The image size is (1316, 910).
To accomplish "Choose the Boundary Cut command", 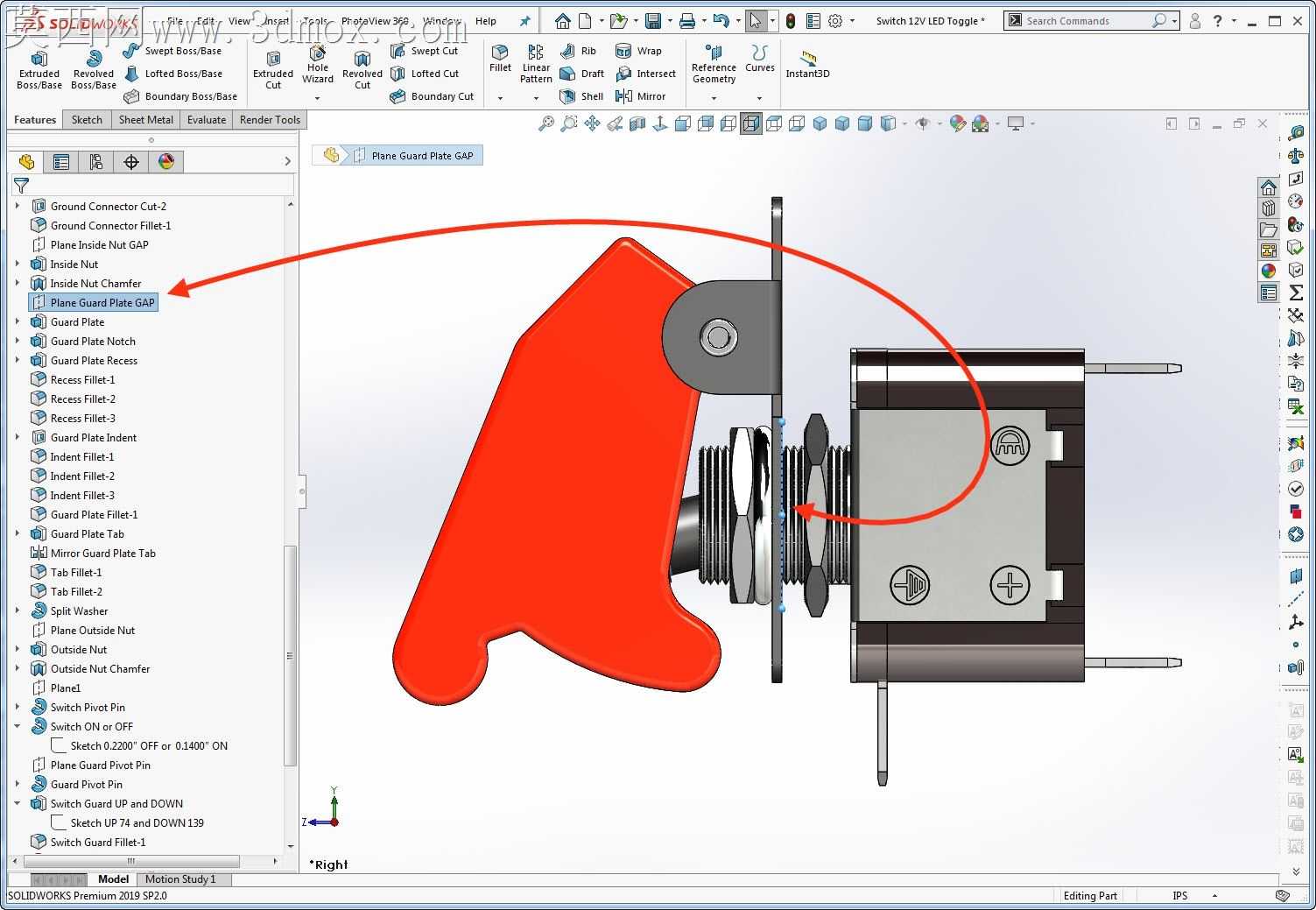I will coord(433,96).
